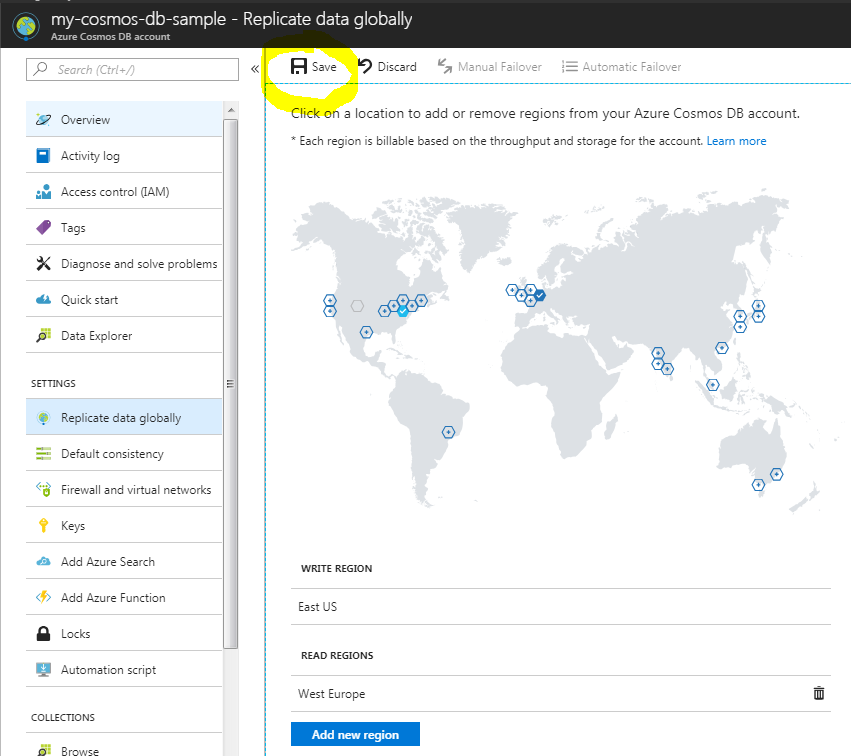Delete West Europe region via trash icon
The width and height of the screenshot is (851, 756).
819,693
